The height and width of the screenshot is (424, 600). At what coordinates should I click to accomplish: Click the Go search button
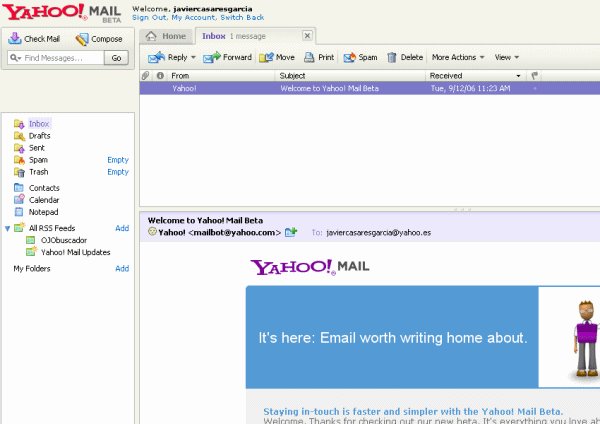click(x=116, y=58)
